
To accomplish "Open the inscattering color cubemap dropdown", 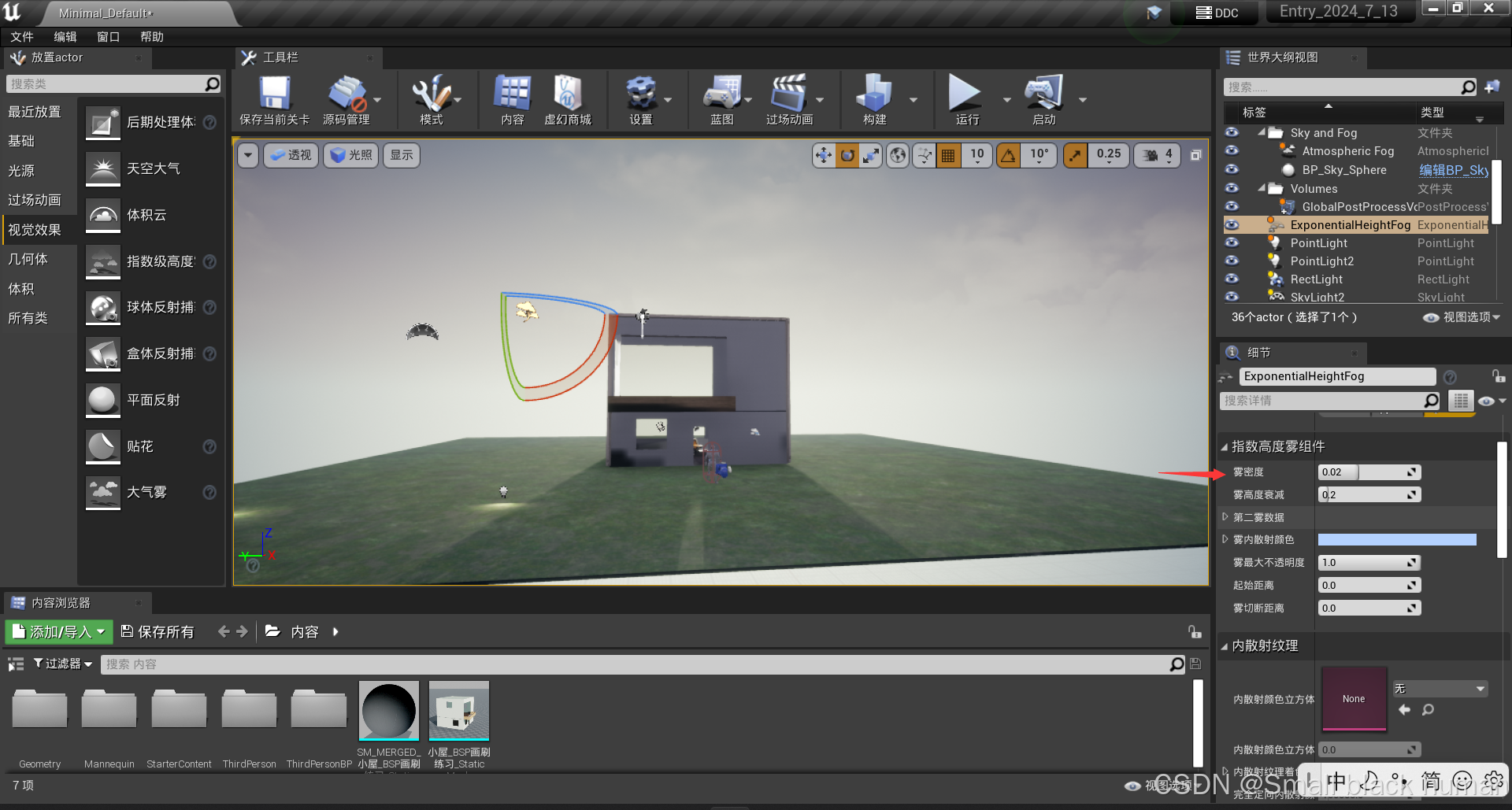I will 1440,689.
